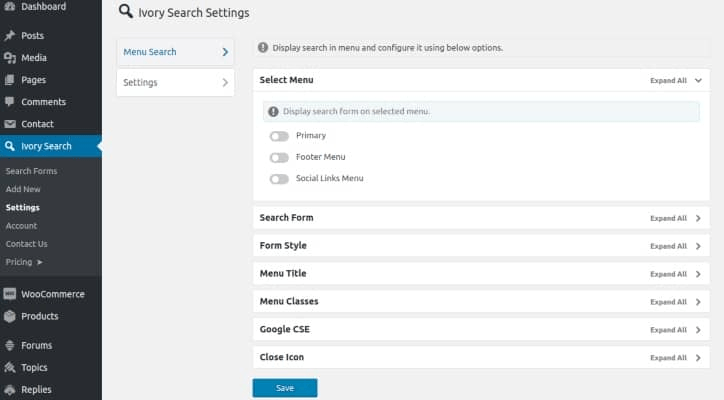Expand the Form Style section chevron
The width and height of the screenshot is (724, 400).
click(x=698, y=246)
